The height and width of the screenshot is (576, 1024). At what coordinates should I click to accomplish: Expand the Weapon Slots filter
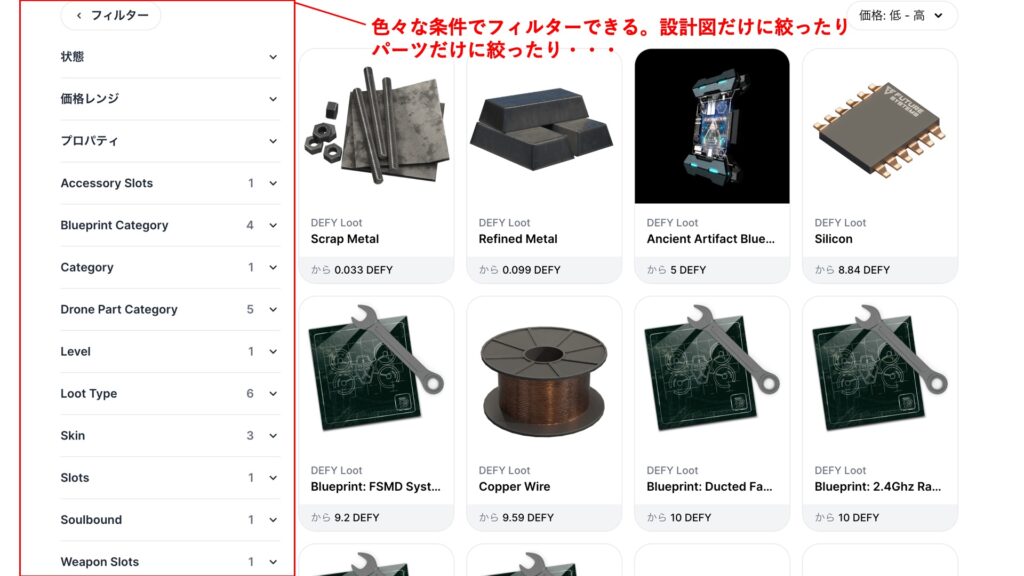point(170,562)
